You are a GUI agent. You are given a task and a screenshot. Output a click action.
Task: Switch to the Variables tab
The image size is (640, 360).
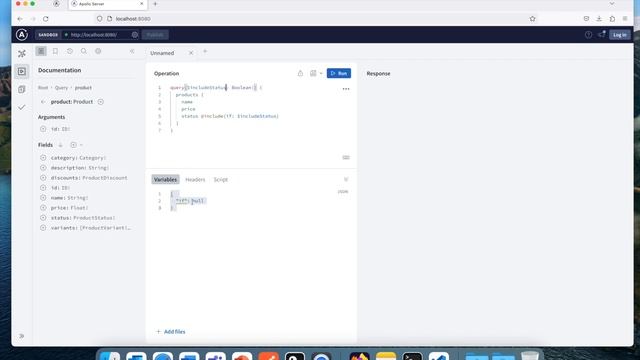coord(165,180)
